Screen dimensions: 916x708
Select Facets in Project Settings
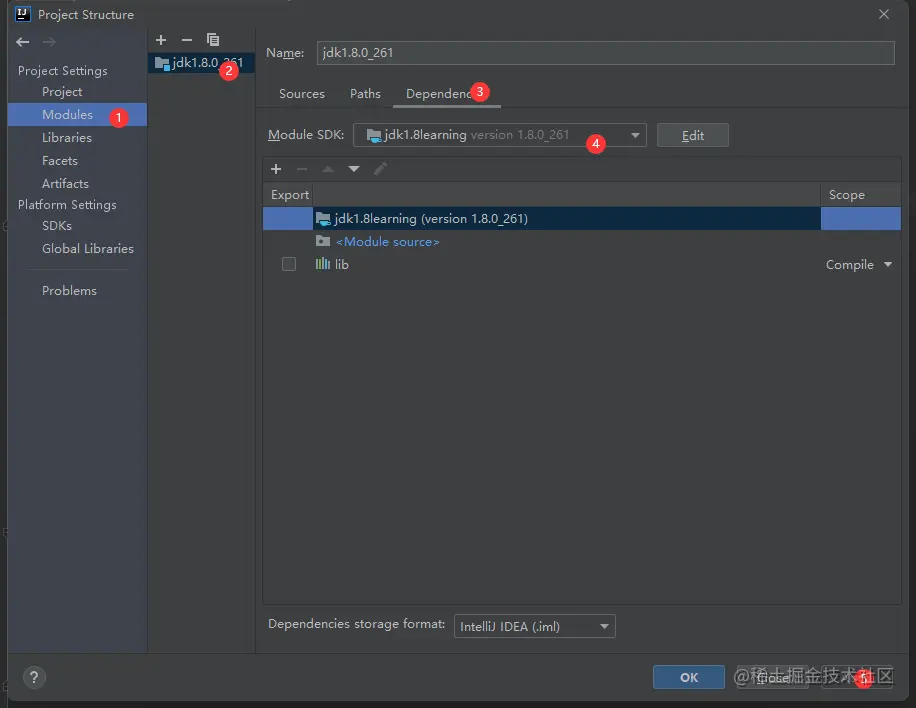(60, 161)
